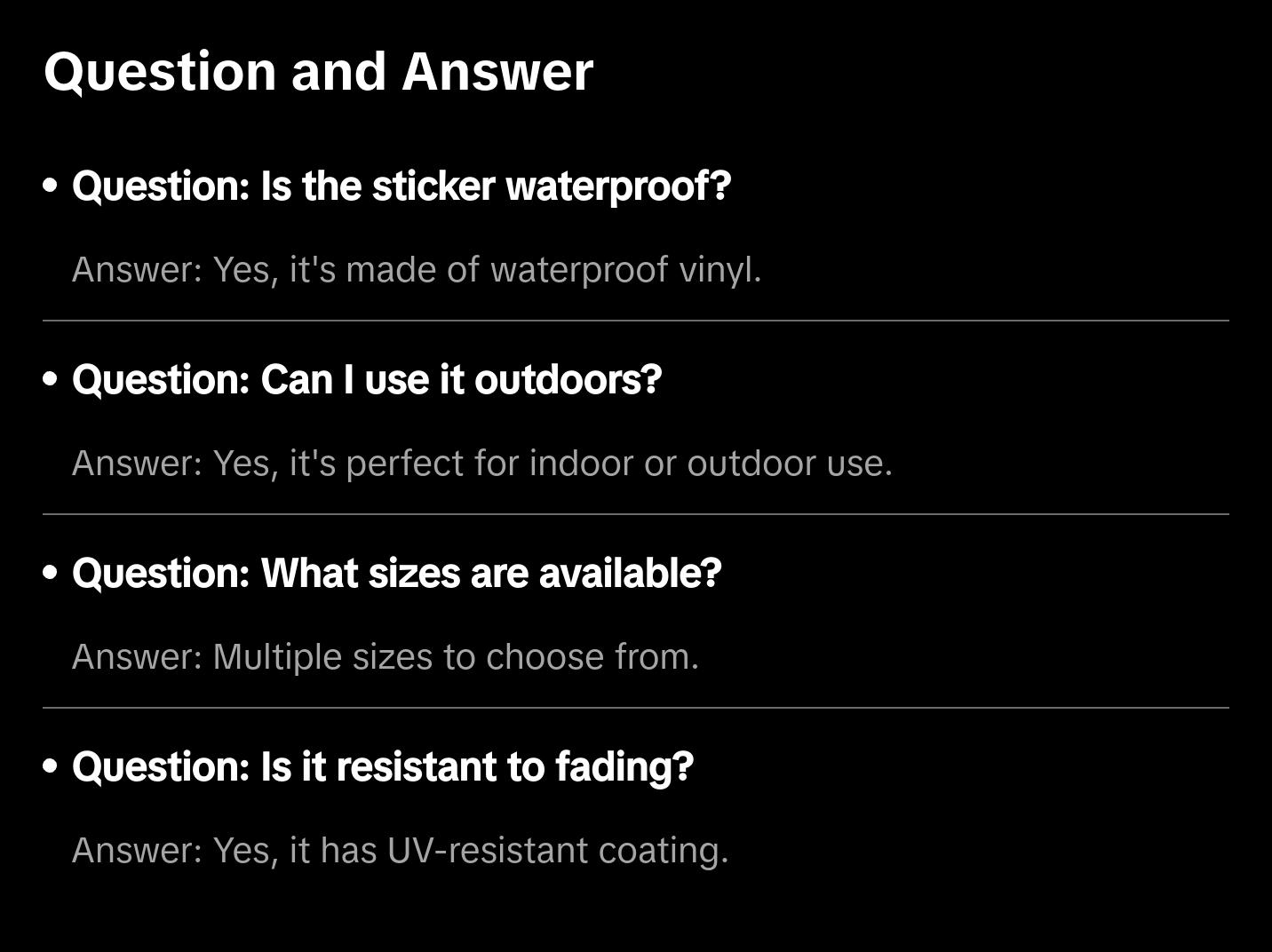Click the UV-resistant coating answer text
This screenshot has height=952, width=1272.
[x=401, y=851]
